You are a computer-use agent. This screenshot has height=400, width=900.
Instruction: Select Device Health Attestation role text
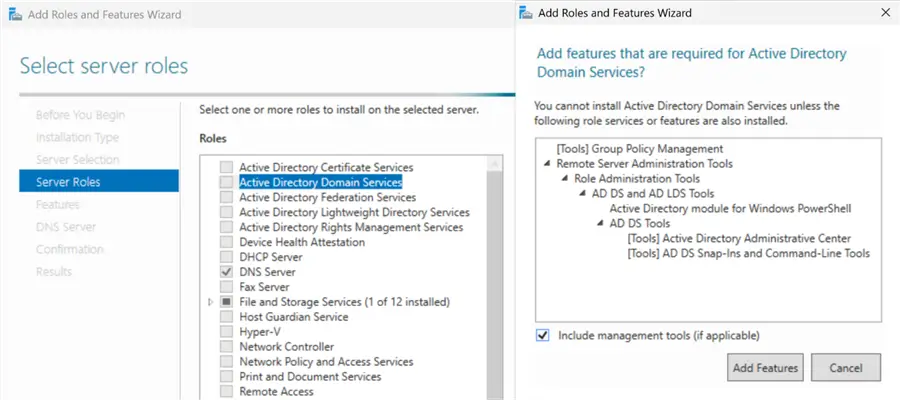click(302, 242)
